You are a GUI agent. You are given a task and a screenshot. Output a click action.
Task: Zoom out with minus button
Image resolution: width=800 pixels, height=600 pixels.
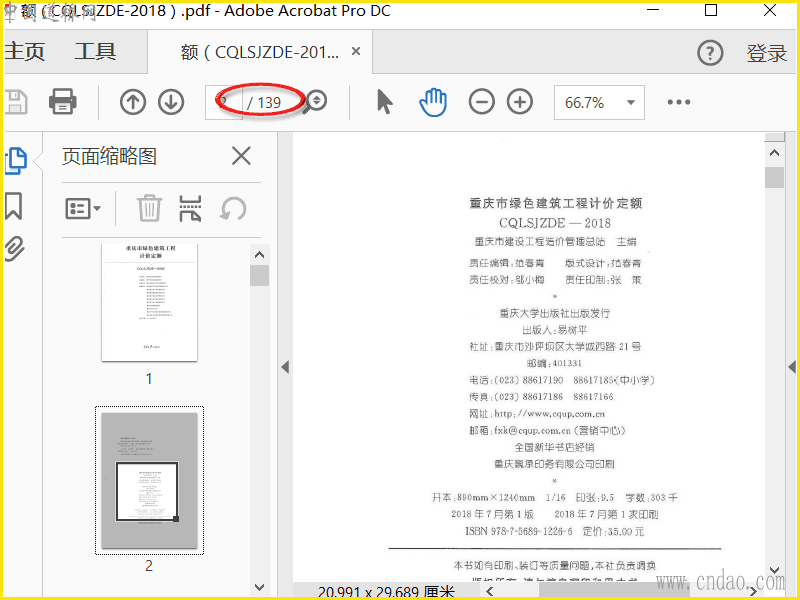[x=482, y=102]
